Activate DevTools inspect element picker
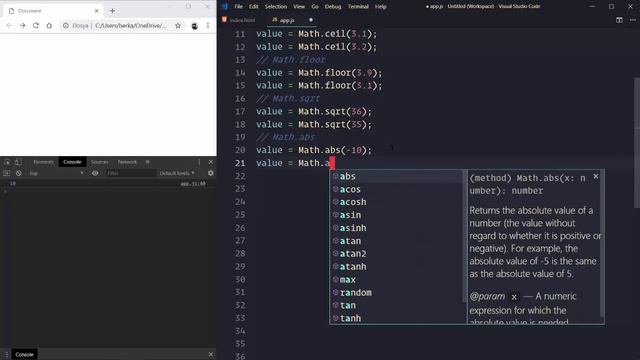Image resolution: width=640 pixels, height=360 pixels. 7,162
